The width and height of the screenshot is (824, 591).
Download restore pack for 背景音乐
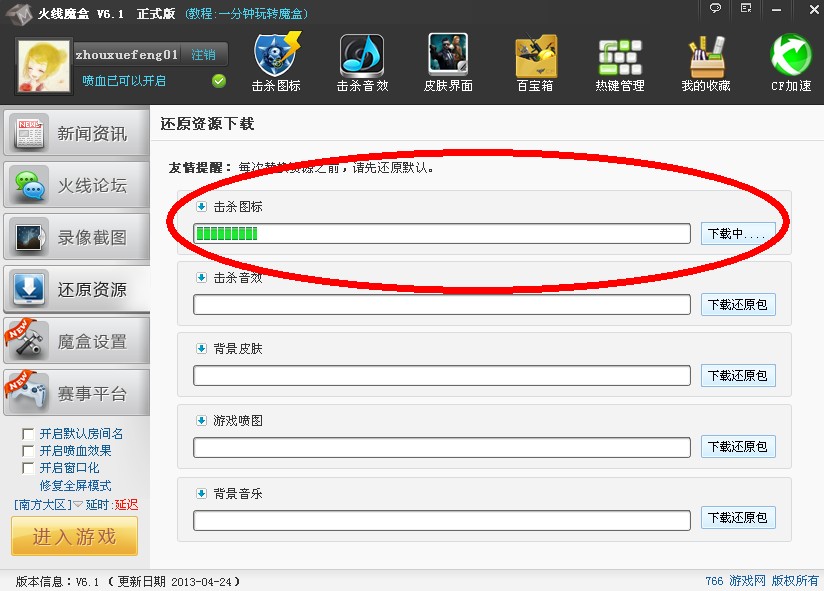point(738,518)
